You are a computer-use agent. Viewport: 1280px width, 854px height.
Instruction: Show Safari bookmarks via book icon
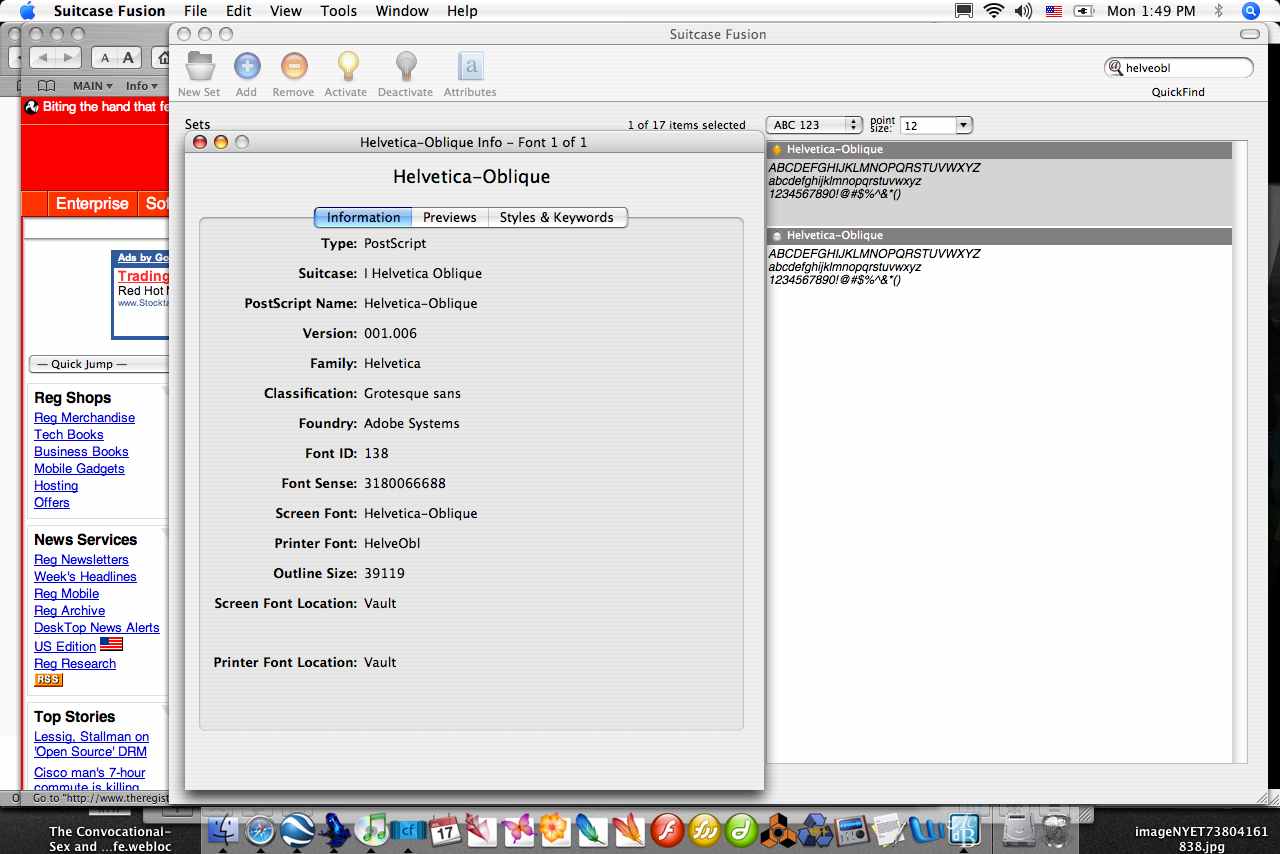tap(46, 86)
